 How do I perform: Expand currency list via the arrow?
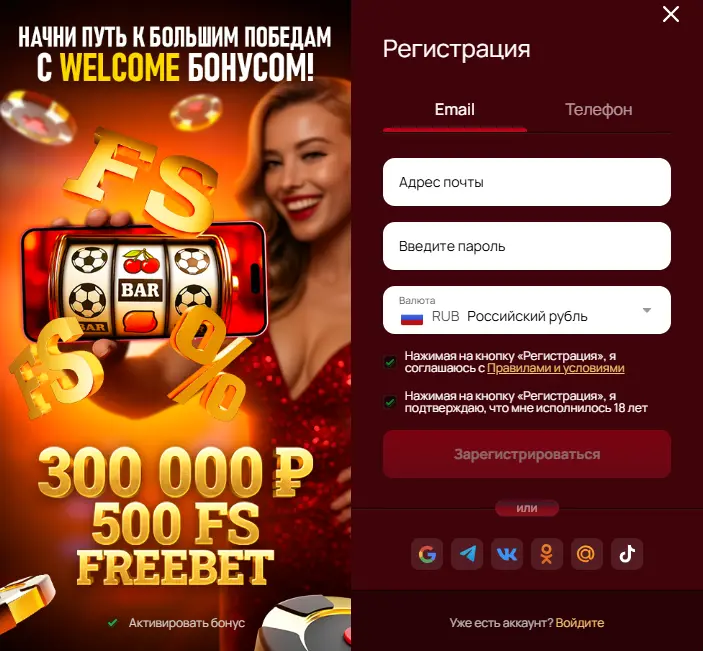coord(647,310)
